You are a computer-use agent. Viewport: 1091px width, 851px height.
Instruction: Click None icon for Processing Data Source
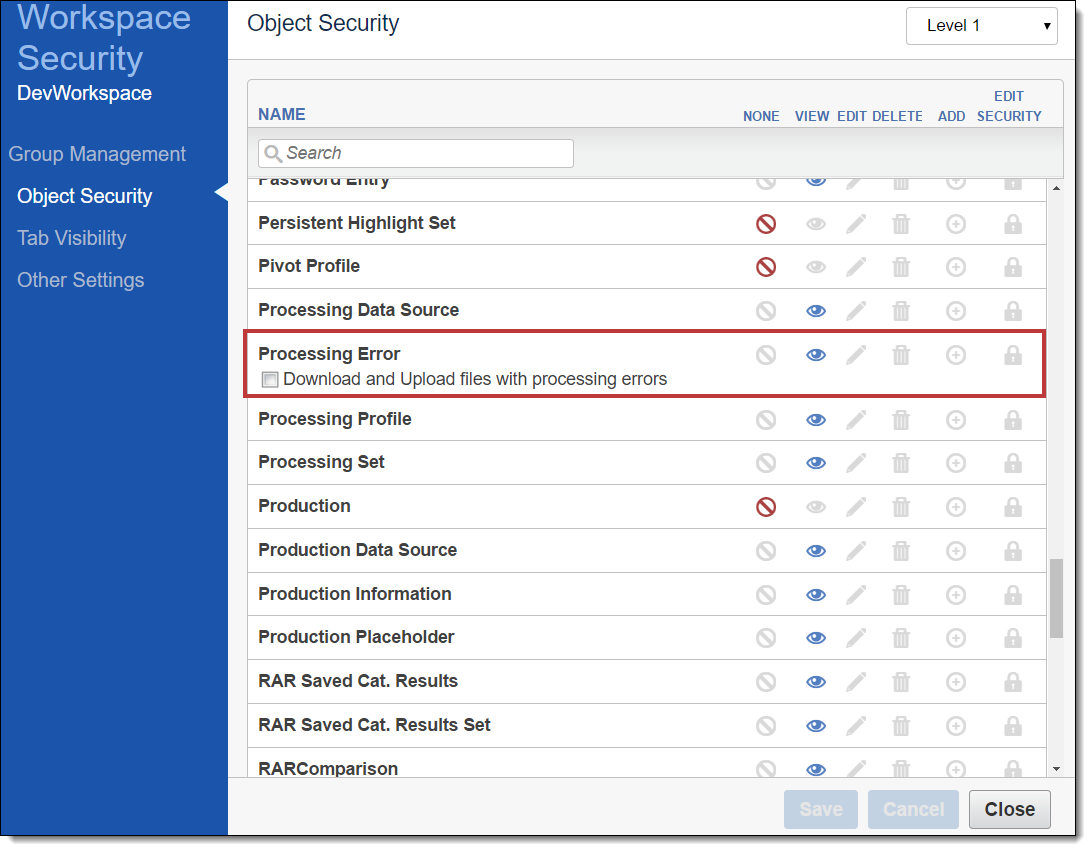[x=766, y=311]
